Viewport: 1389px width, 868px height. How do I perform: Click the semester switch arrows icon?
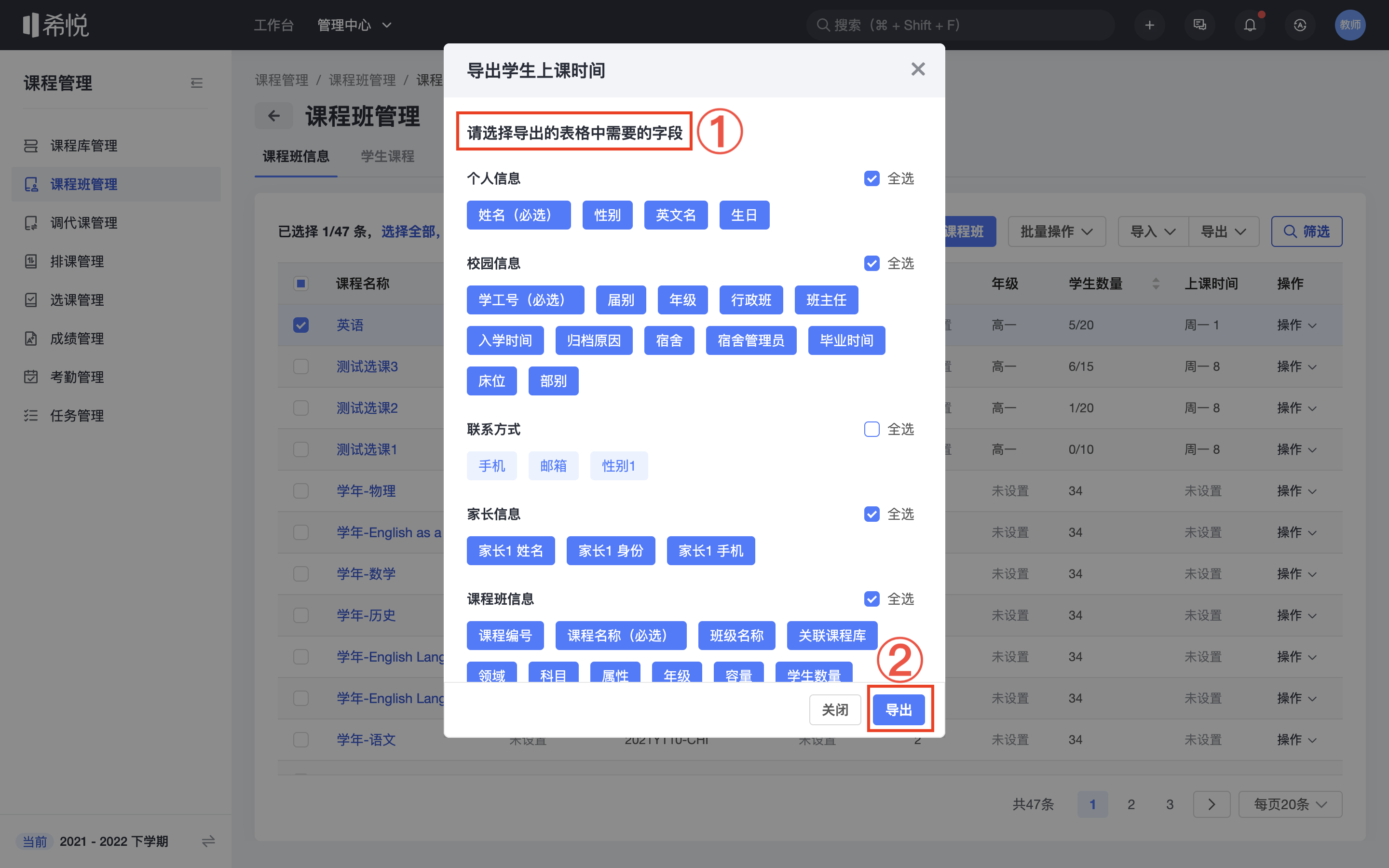208,841
